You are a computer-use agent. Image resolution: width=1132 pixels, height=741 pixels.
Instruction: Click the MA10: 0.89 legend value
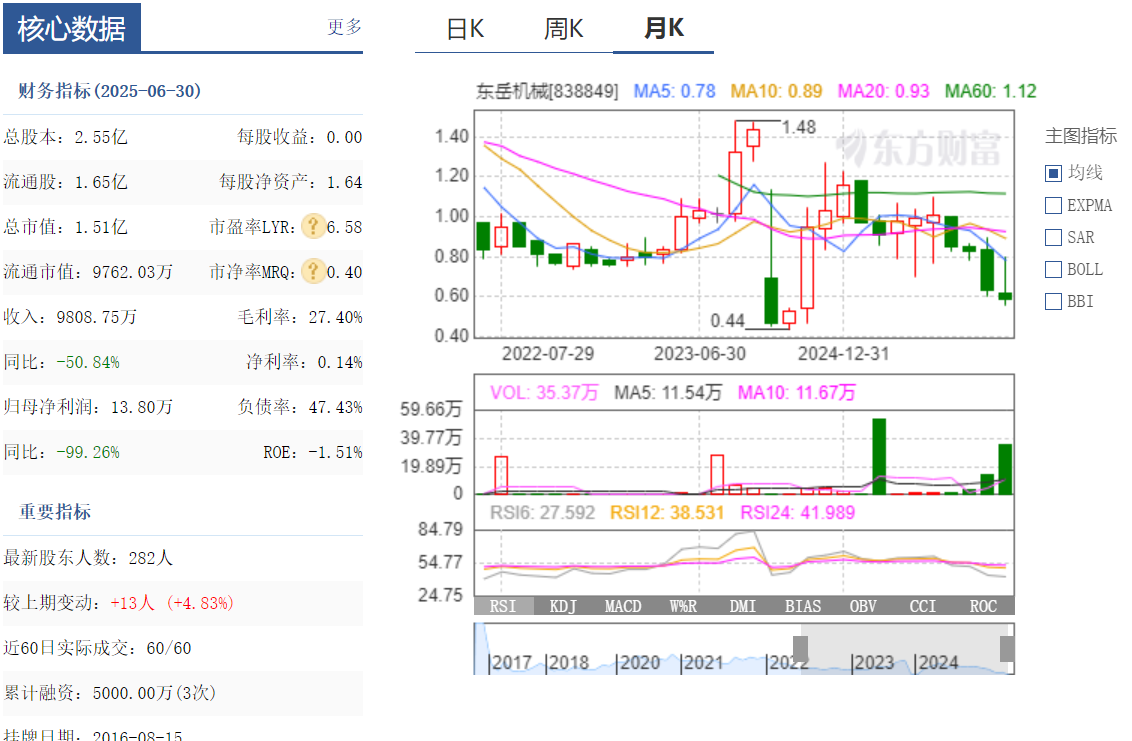[776, 91]
